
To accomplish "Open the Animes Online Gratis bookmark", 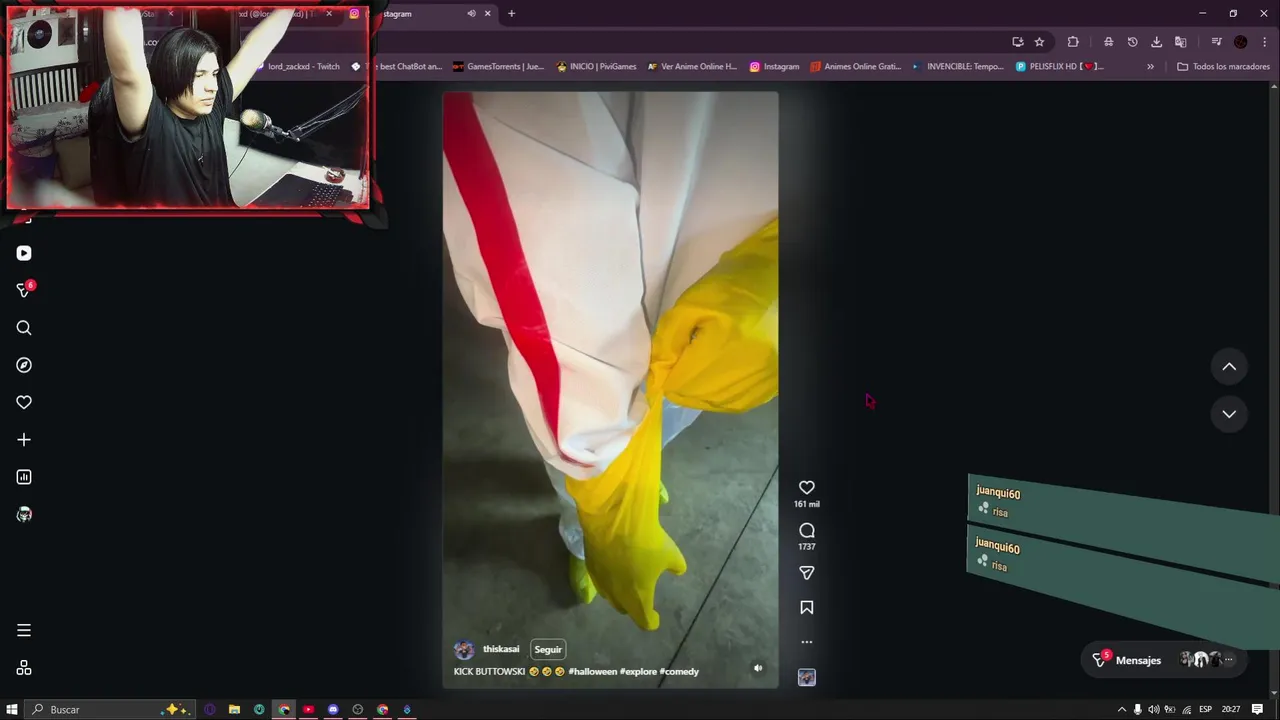I will [x=856, y=67].
